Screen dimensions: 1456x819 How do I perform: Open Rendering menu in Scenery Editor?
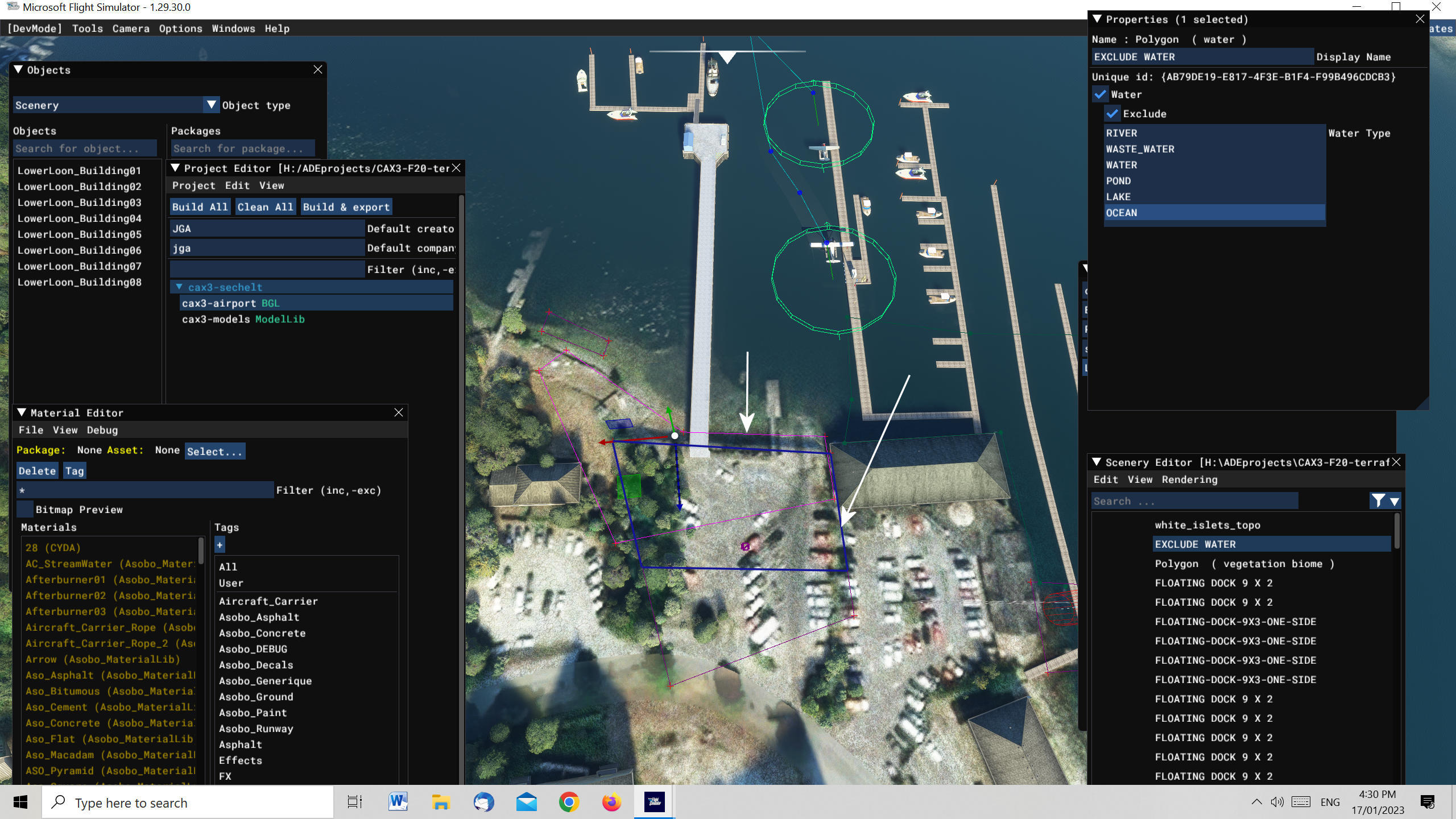1189,479
